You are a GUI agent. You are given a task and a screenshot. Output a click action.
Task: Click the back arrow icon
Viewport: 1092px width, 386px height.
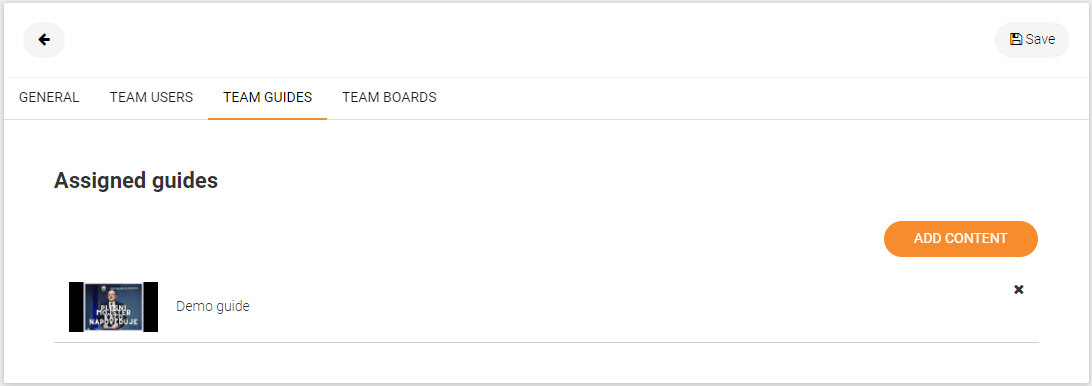44,40
